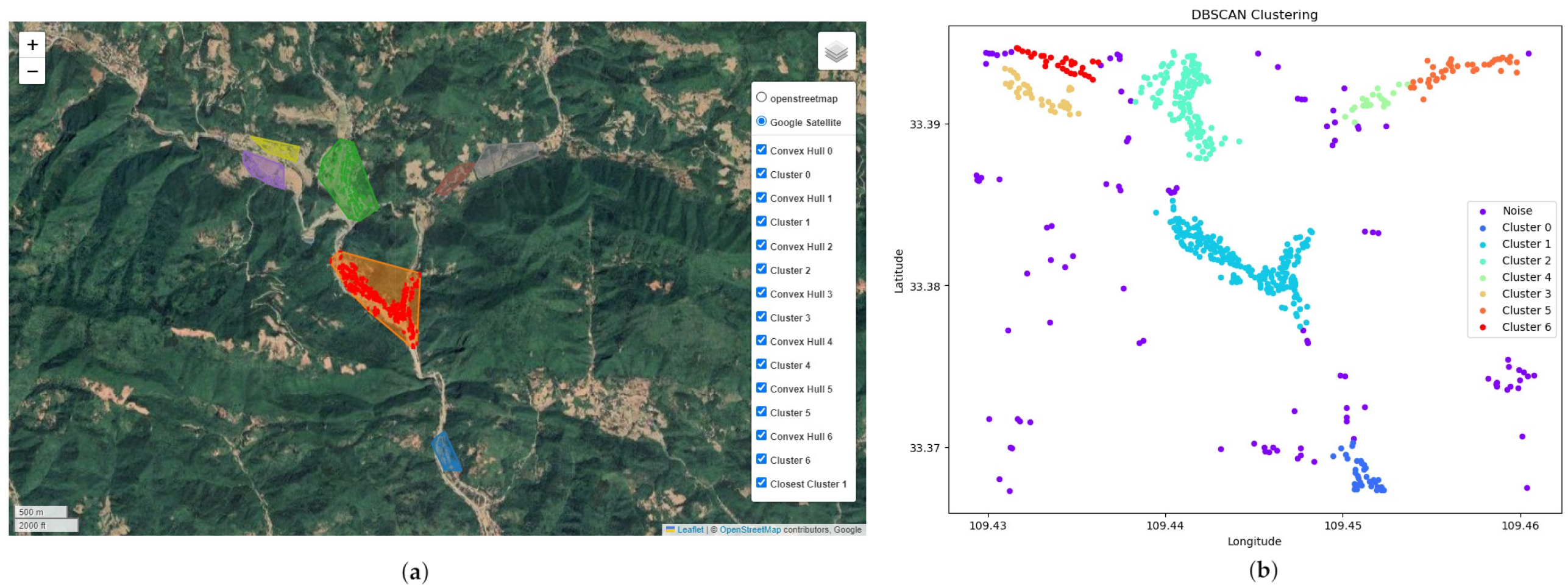The height and width of the screenshot is (588, 1568).
Task: Click the map zoom in plus button
Action: 32,44
